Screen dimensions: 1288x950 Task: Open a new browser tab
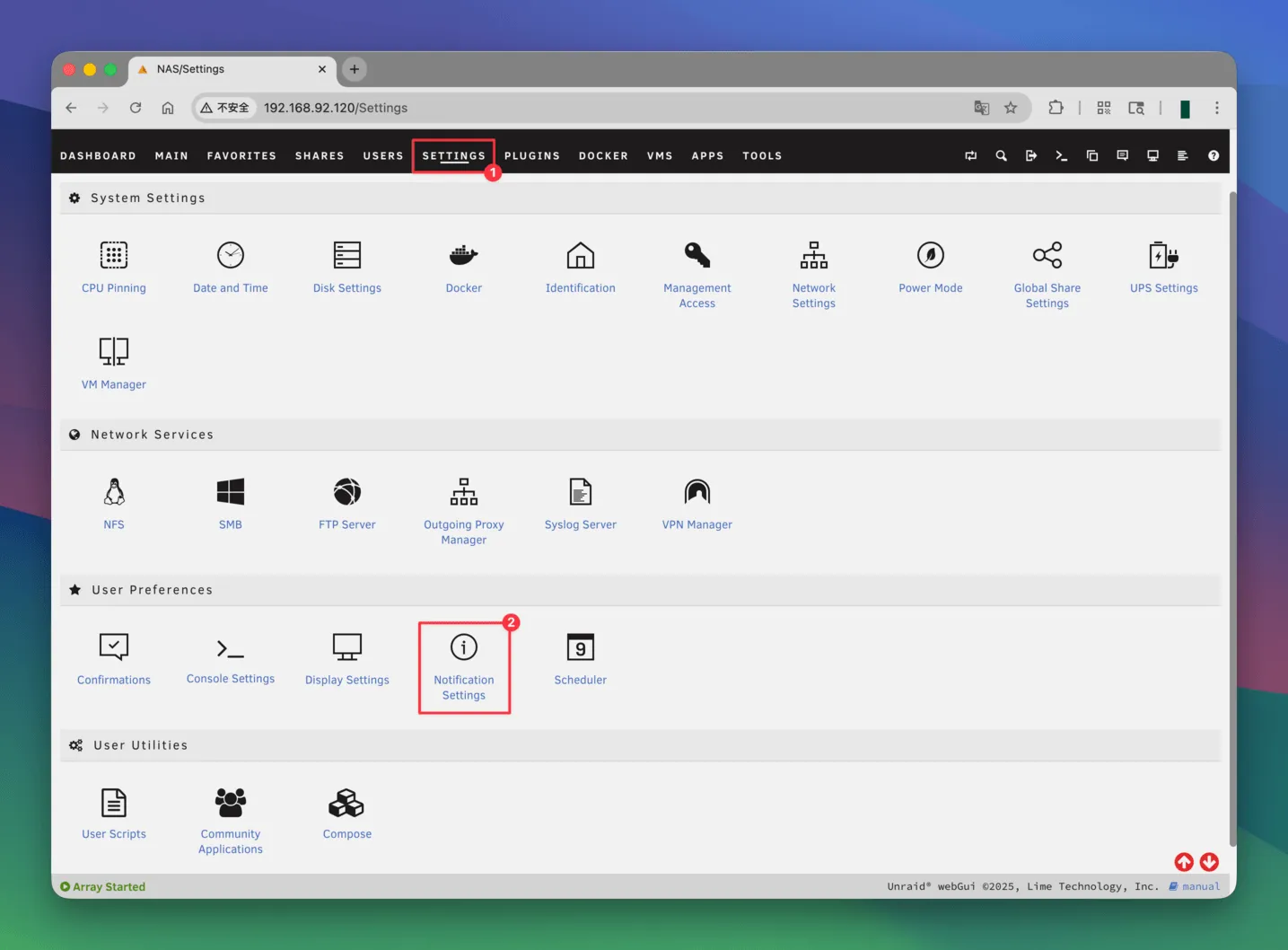click(x=355, y=69)
